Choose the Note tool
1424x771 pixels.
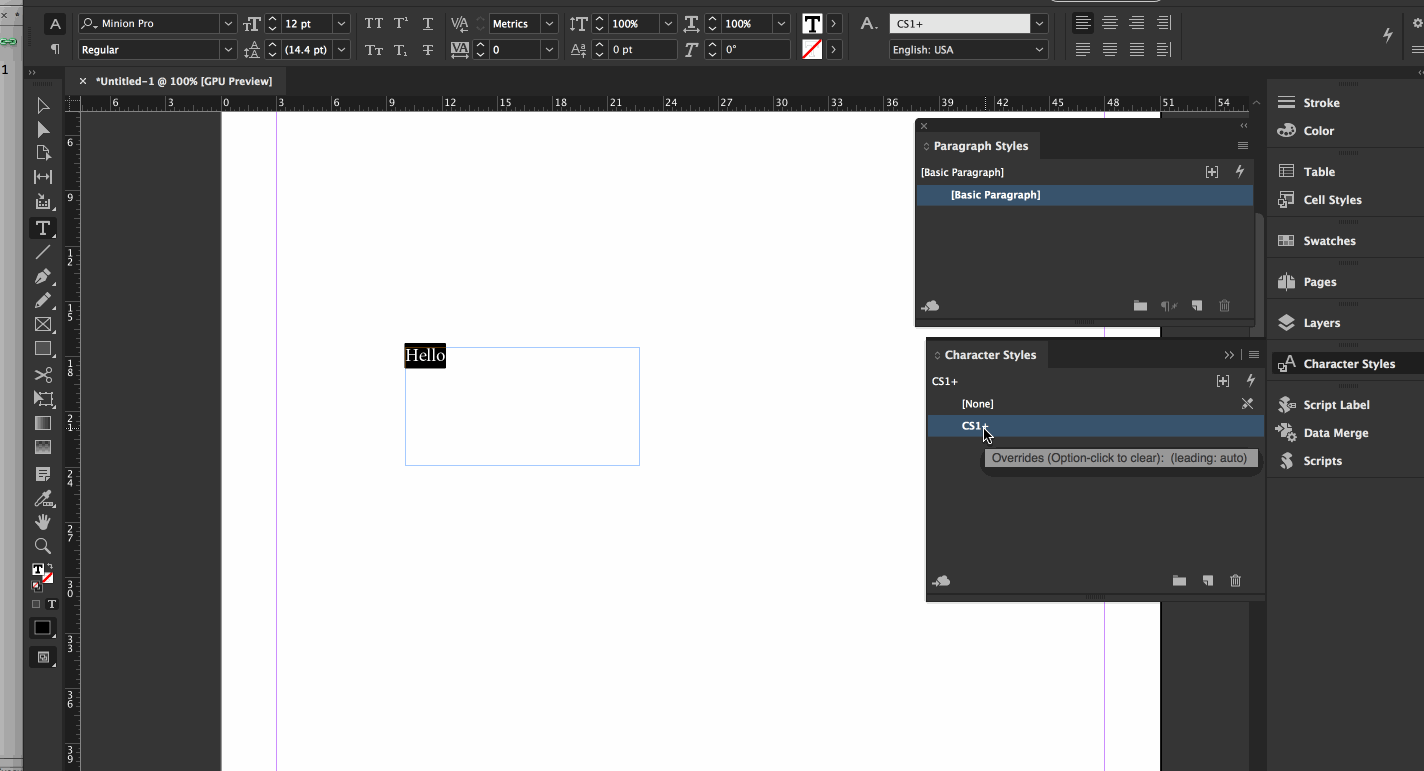[x=43, y=473]
